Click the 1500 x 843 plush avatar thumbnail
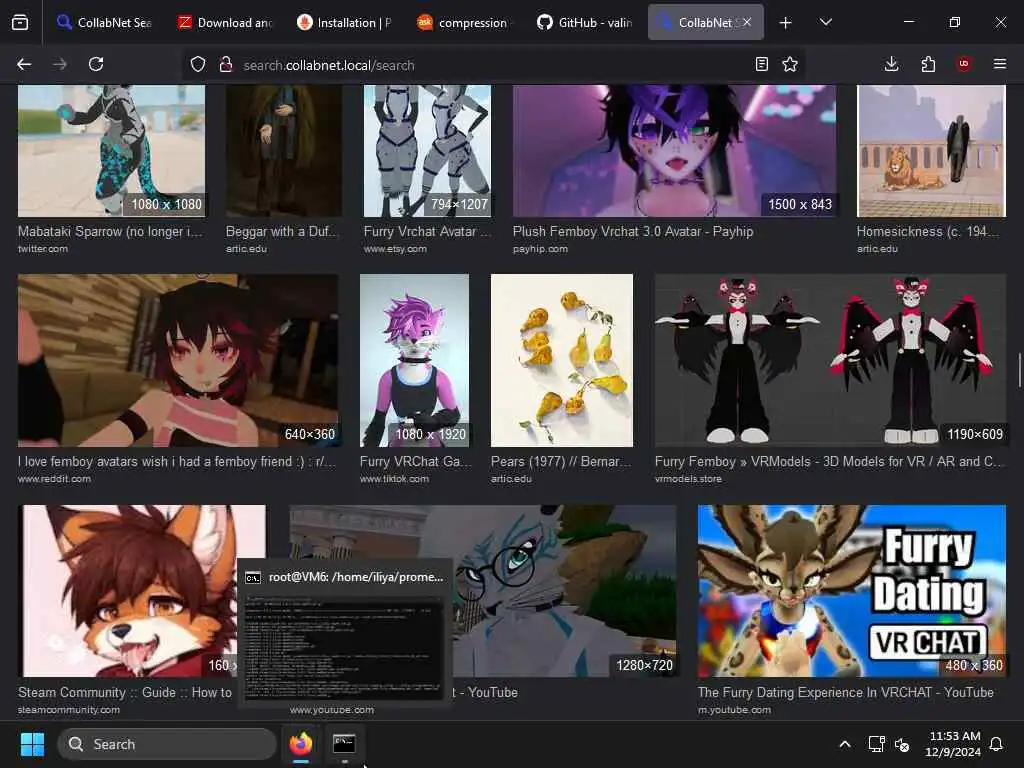Viewport: 1024px width, 768px height. [x=675, y=150]
